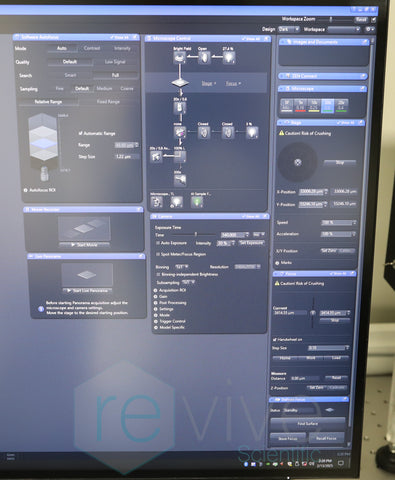The width and height of the screenshot is (395, 480).
Task: Select the highlighted blue objective button
Action: [x=327, y=106]
